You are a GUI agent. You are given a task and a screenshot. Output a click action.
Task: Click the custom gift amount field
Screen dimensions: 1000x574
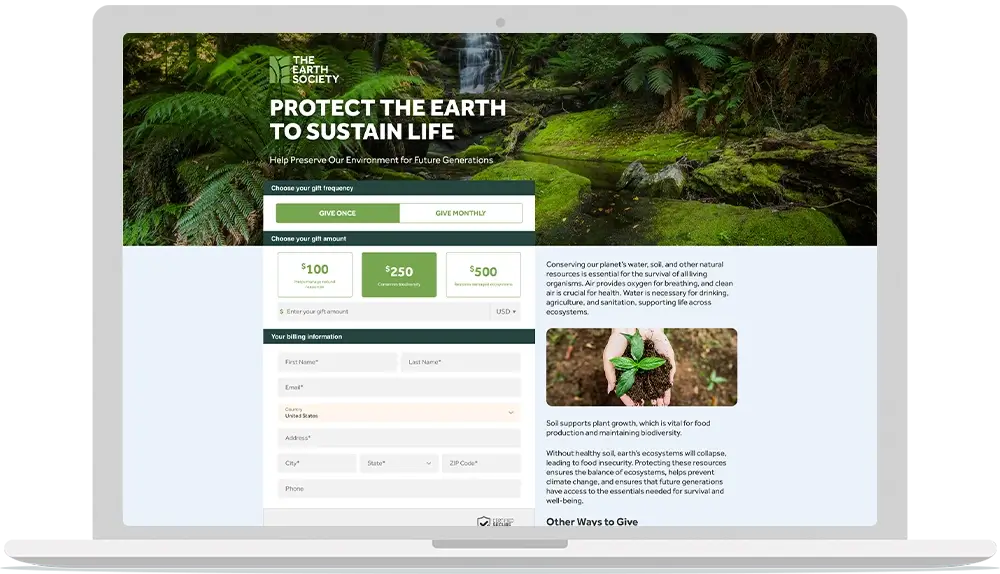coord(383,311)
